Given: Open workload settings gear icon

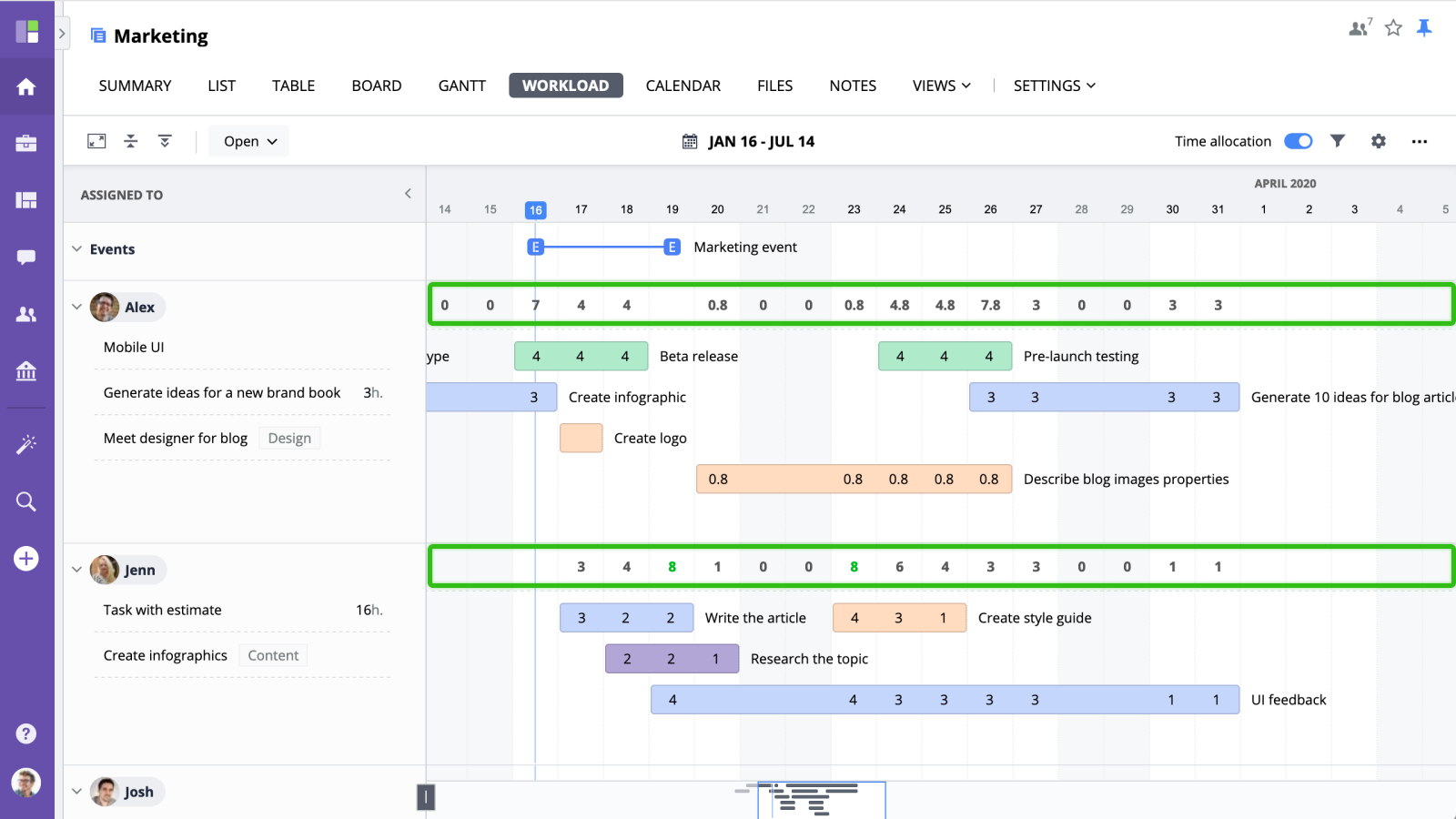Looking at the screenshot, I should click(x=1379, y=141).
